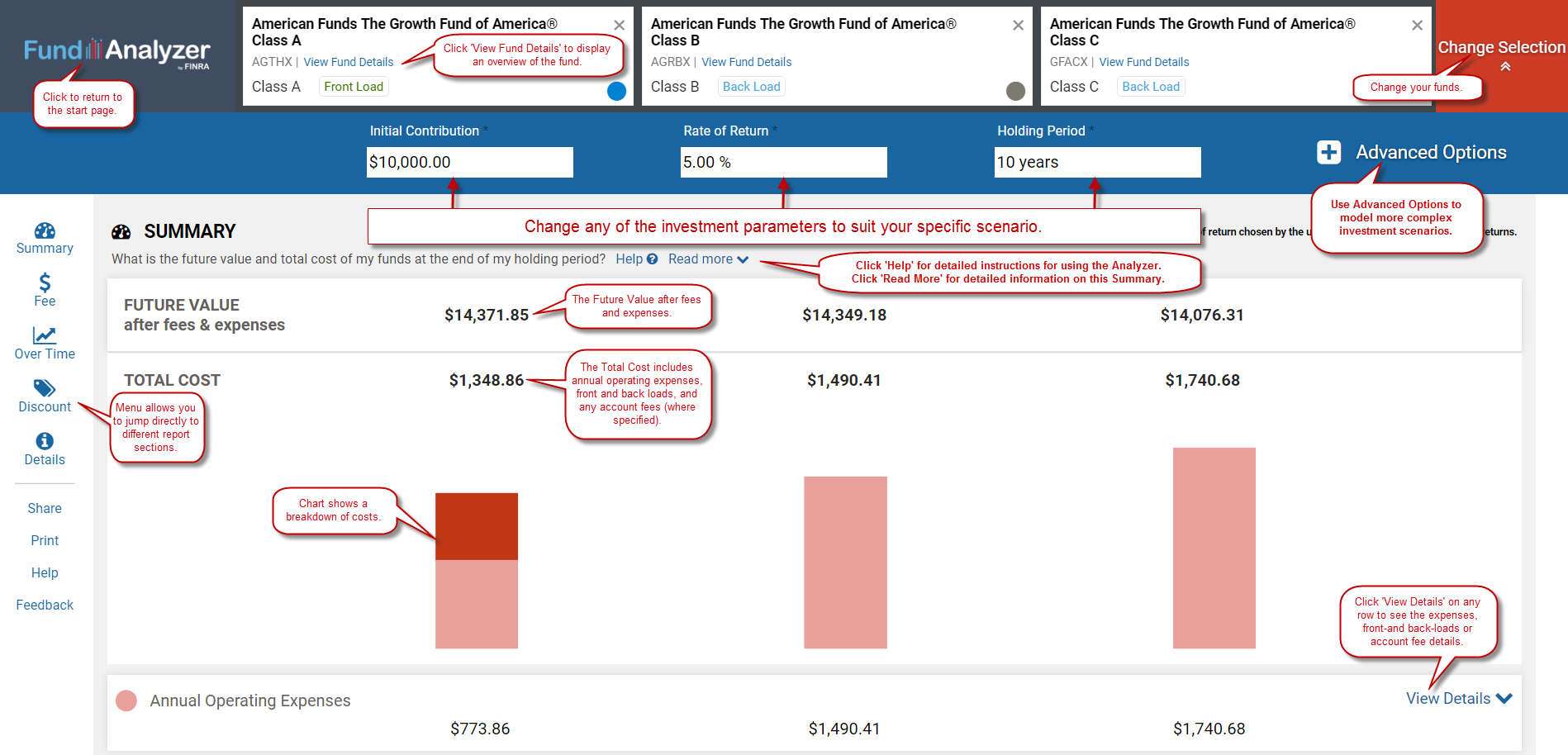Select Share in the side menu
Image resolution: width=1568 pixels, height=755 pixels.
point(45,509)
